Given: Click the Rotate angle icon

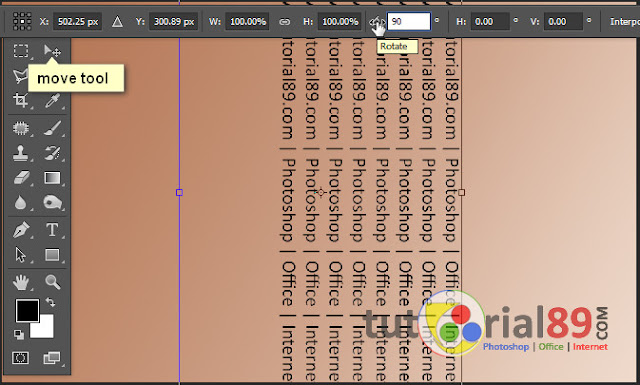Looking at the screenshot, I should pyautogui.click(x=376, y=22).
